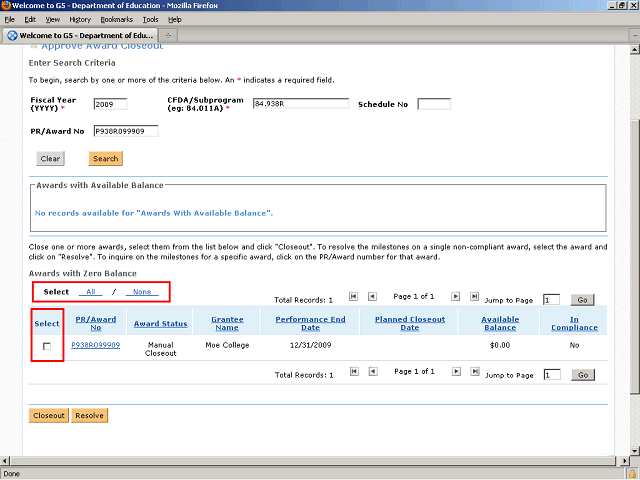Sort by Grantee Name column

click(x=227, y=324)
